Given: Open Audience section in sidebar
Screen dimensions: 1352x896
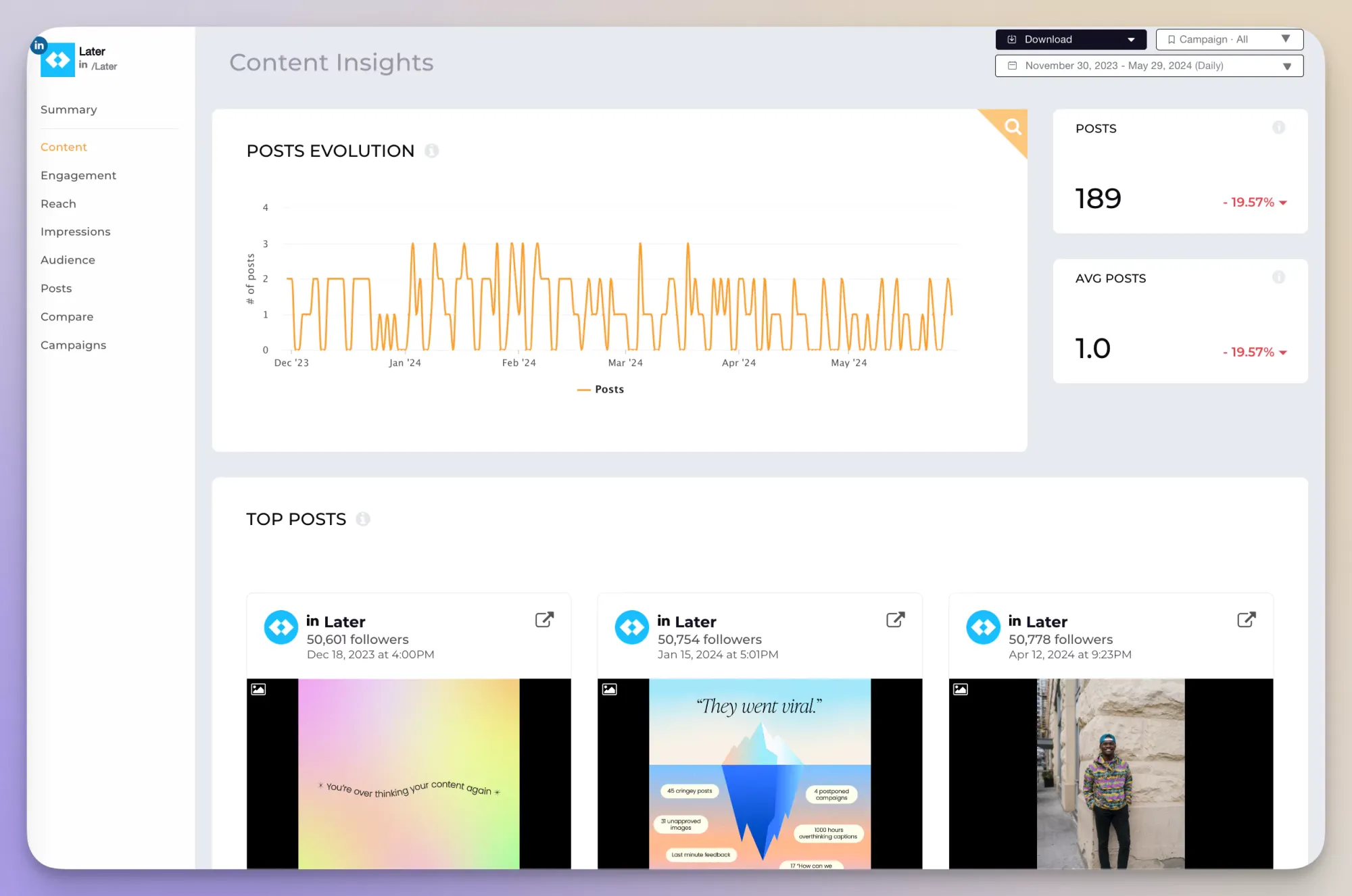Looking at the screenshot, I should 68,260.
